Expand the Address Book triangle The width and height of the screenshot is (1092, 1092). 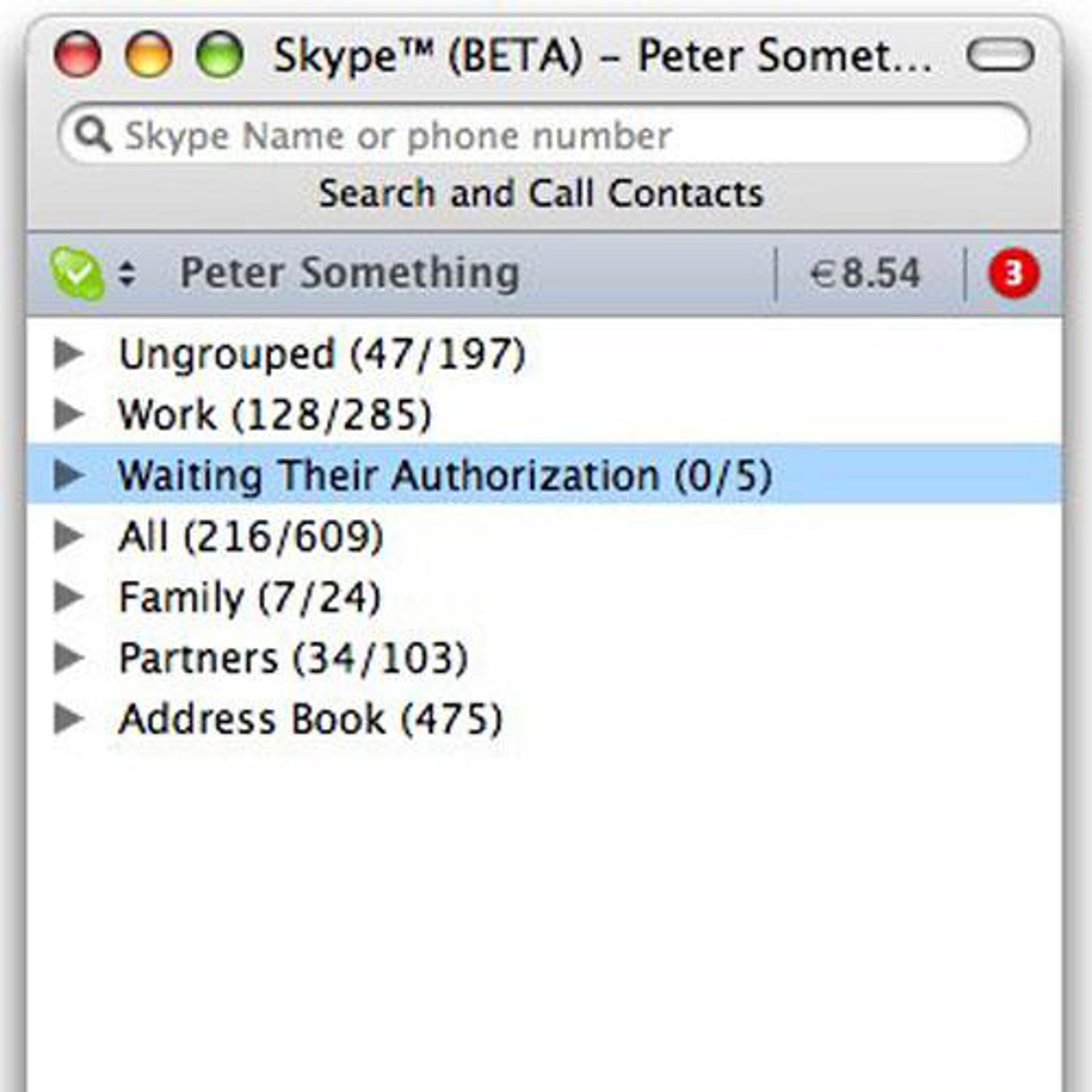click(x=68, y=718)
